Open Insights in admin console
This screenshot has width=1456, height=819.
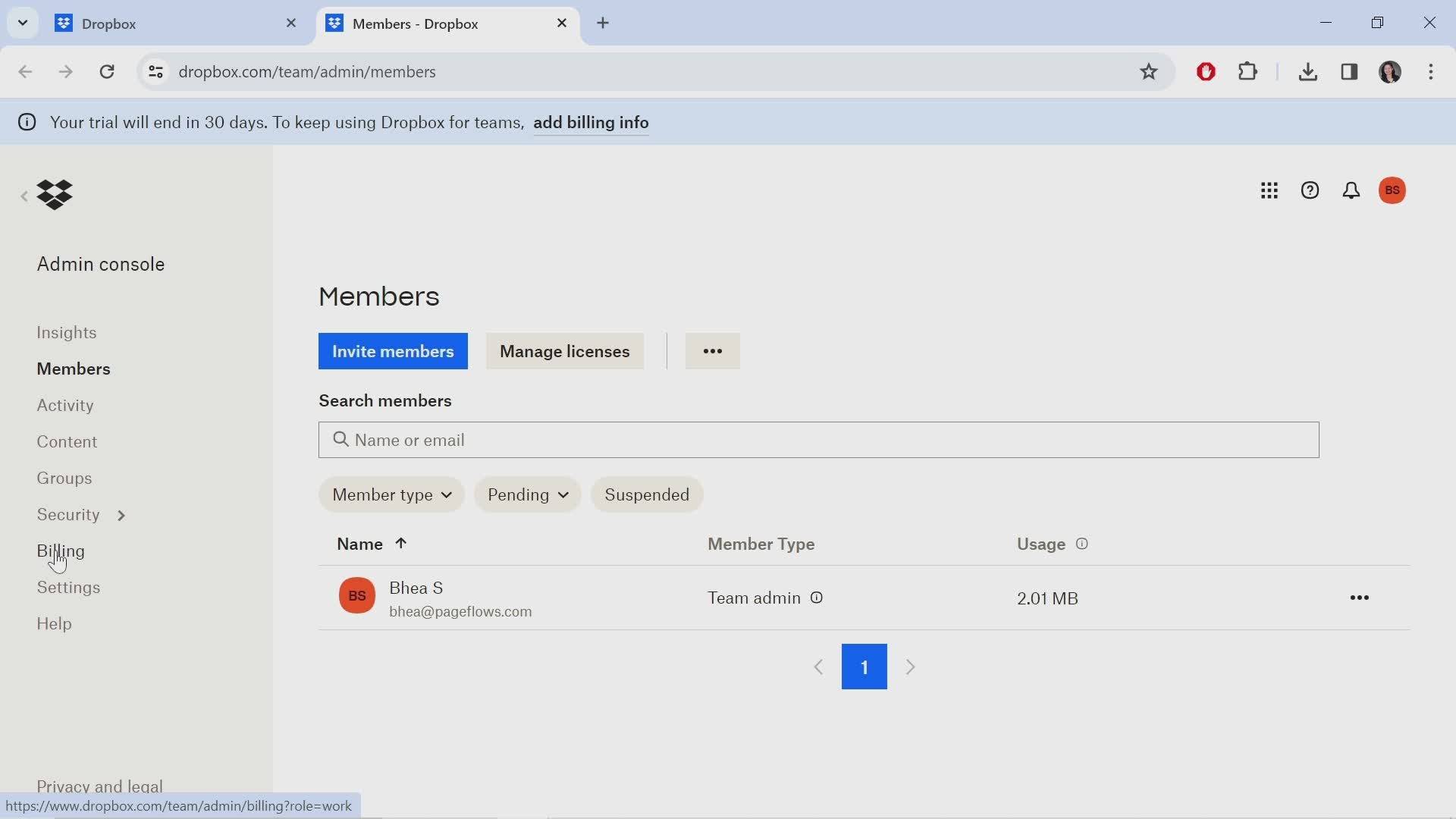coord(67,332)
